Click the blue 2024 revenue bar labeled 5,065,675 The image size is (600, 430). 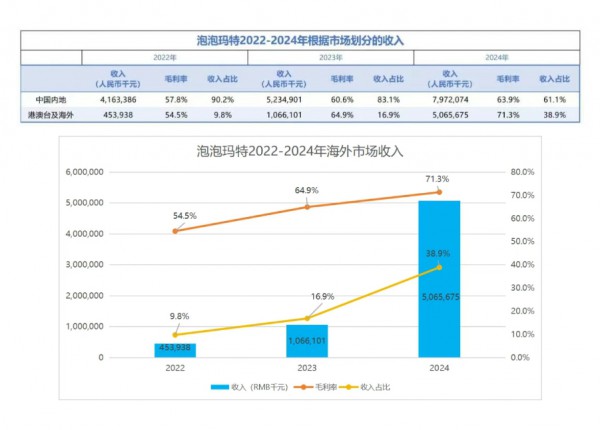tap(439, 279)
